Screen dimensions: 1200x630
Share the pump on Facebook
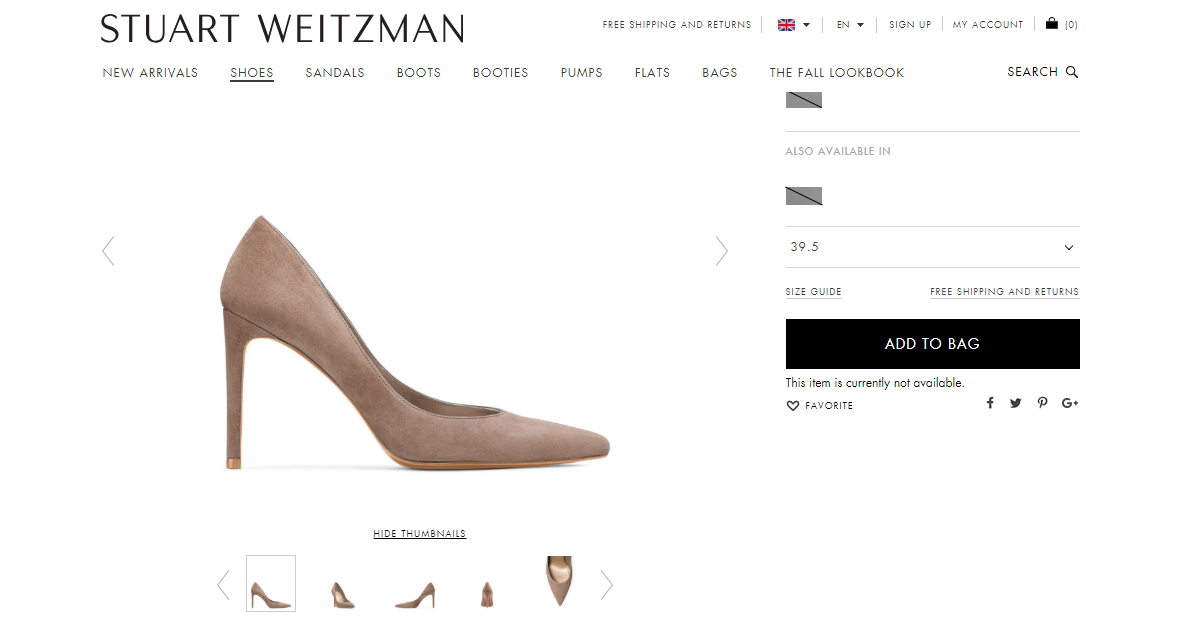click(990, 402)
